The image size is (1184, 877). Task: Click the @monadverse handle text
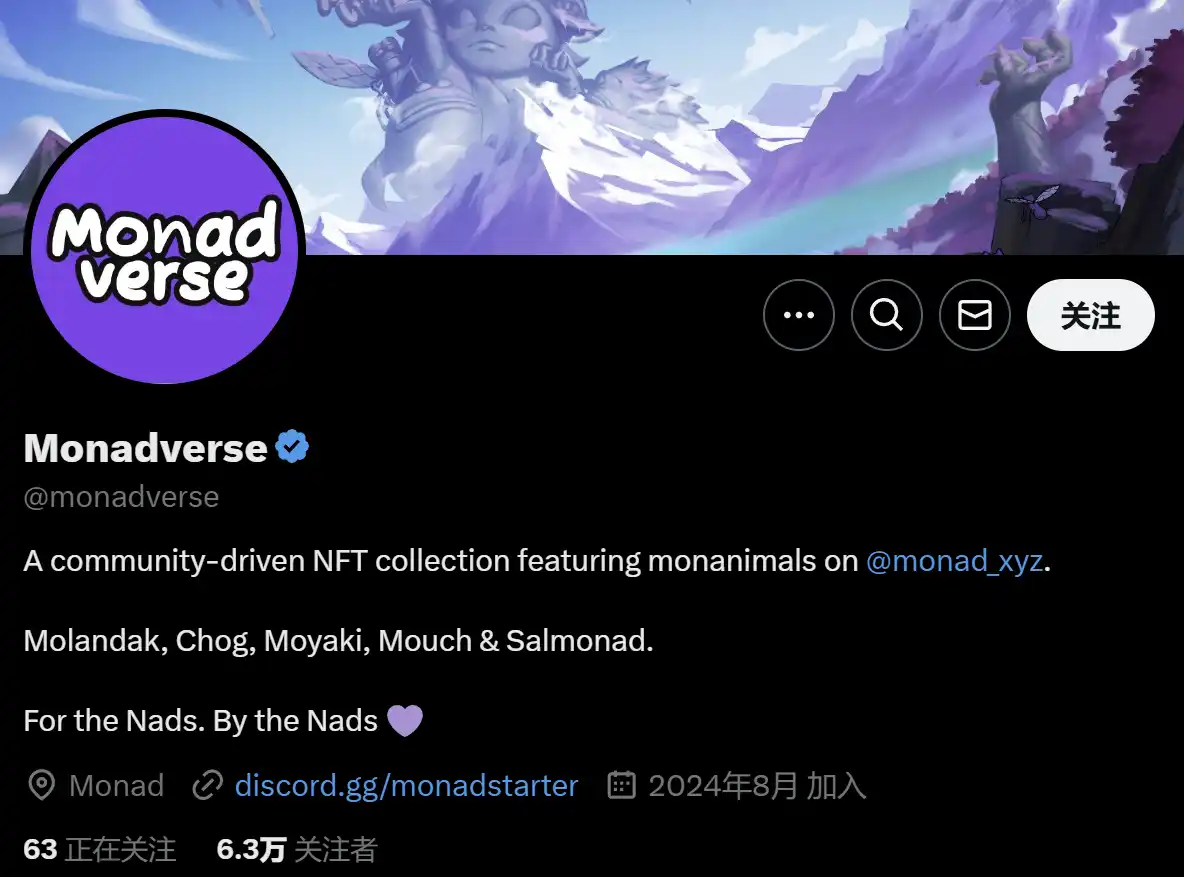coord(122,497)
